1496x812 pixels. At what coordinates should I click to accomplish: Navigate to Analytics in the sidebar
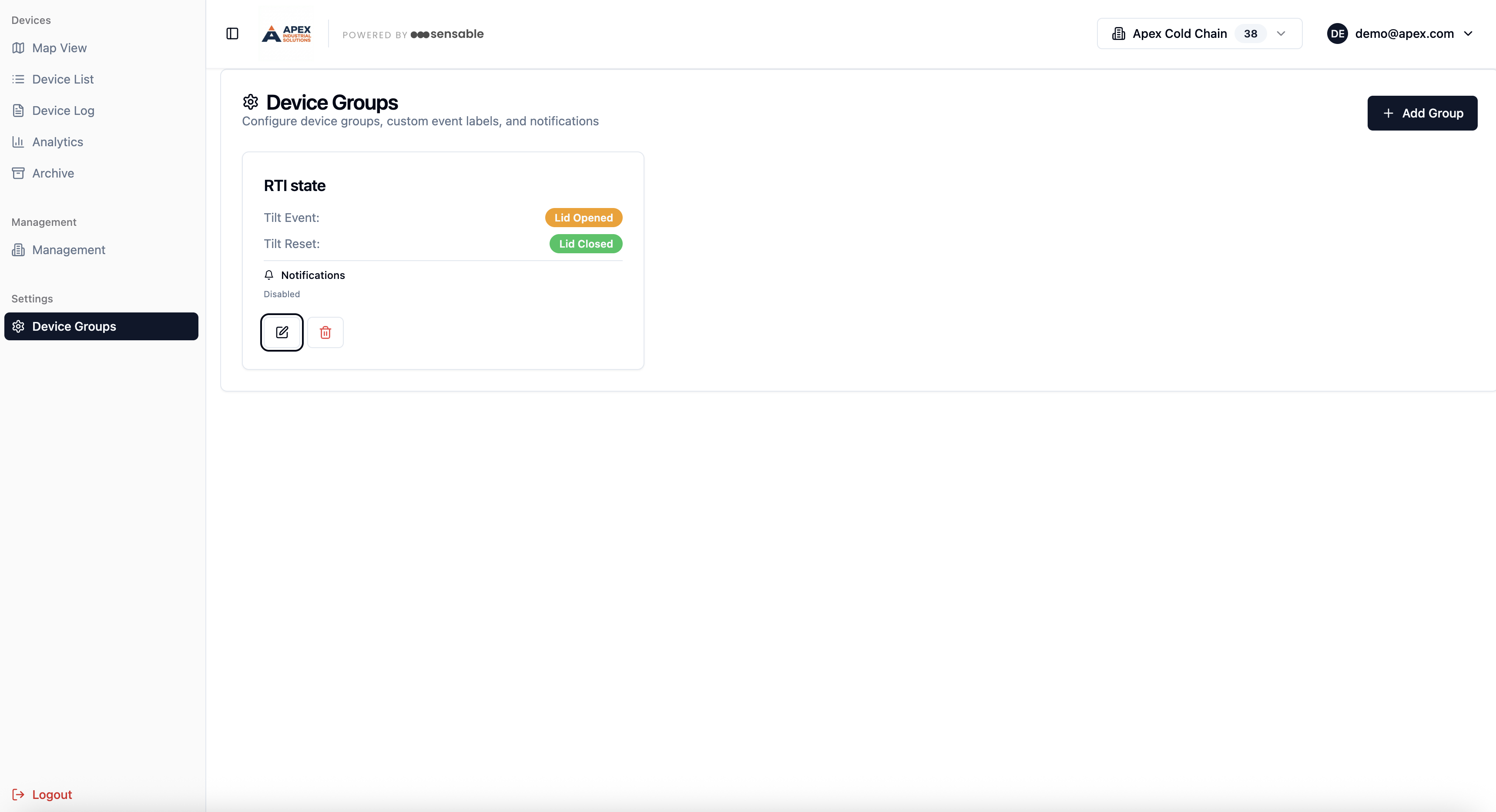57,142
